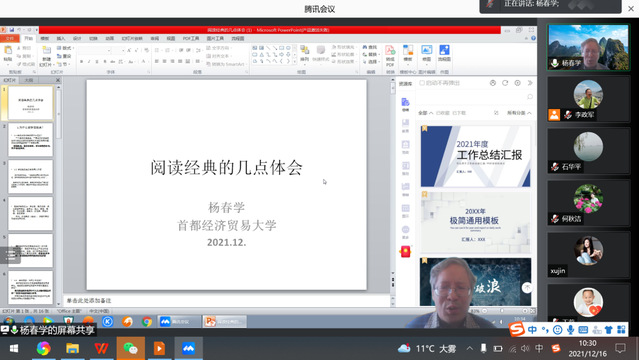Tick the 启动不再弹出 checkbox
Image resolution: width=639 pixels, height=360 pixels.
[x=422, y=83]
